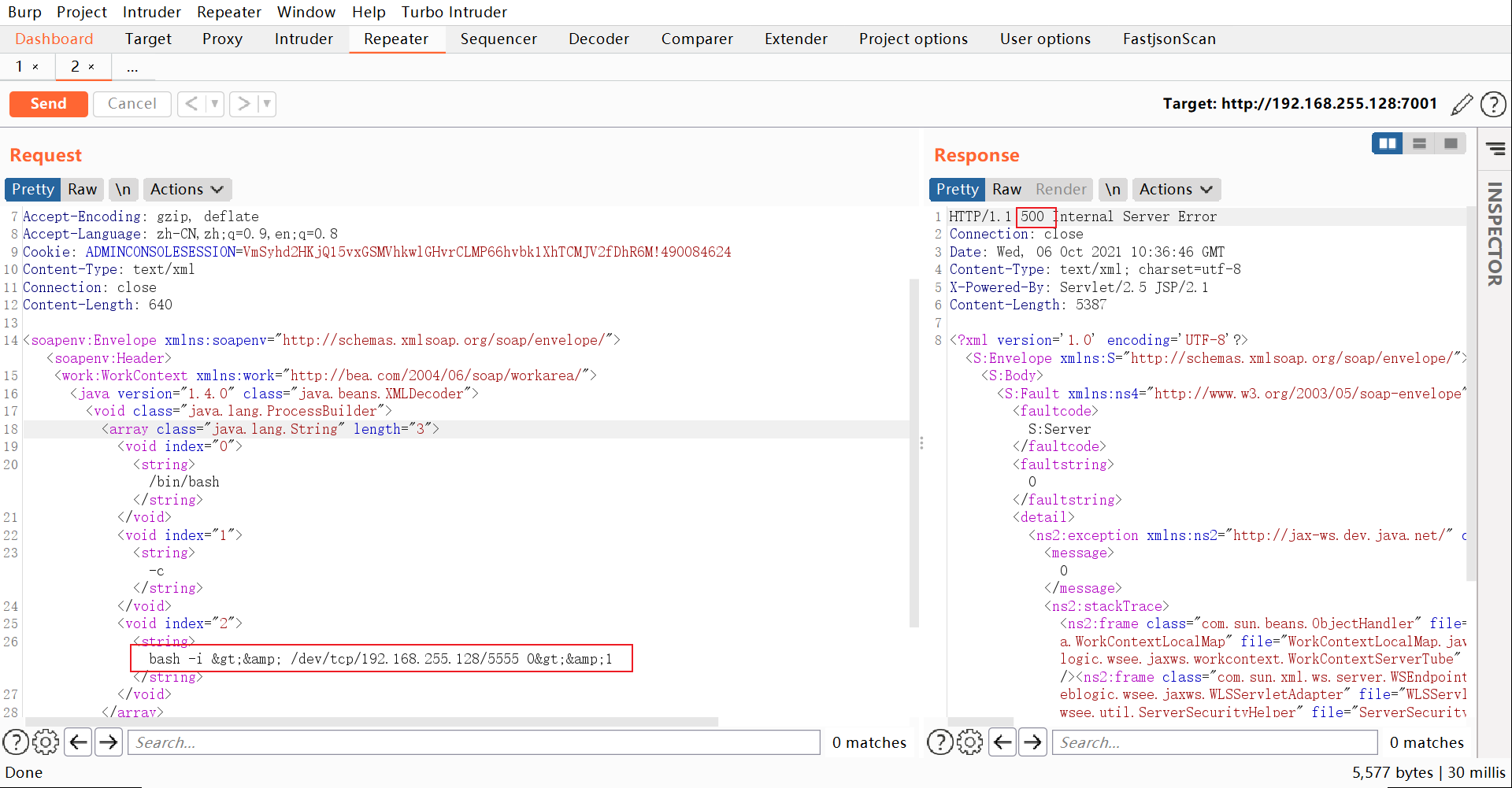Screen dimensions: 1512x788
Task: Select top-bottom layout view icon
Action: (1419, 143)
